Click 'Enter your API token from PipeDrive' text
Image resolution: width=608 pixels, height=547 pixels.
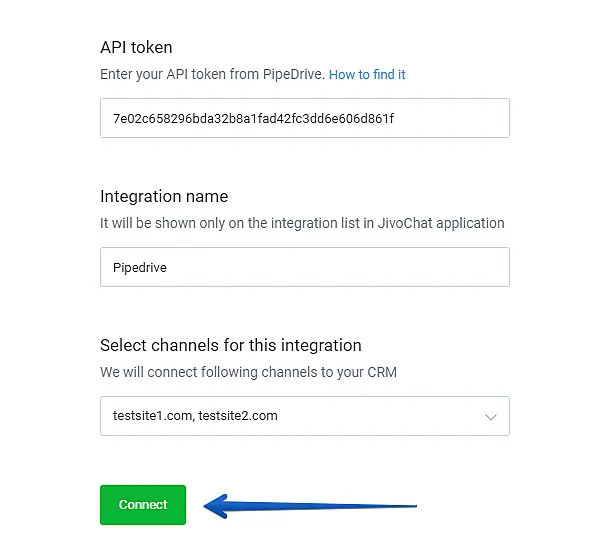[212, 75]
